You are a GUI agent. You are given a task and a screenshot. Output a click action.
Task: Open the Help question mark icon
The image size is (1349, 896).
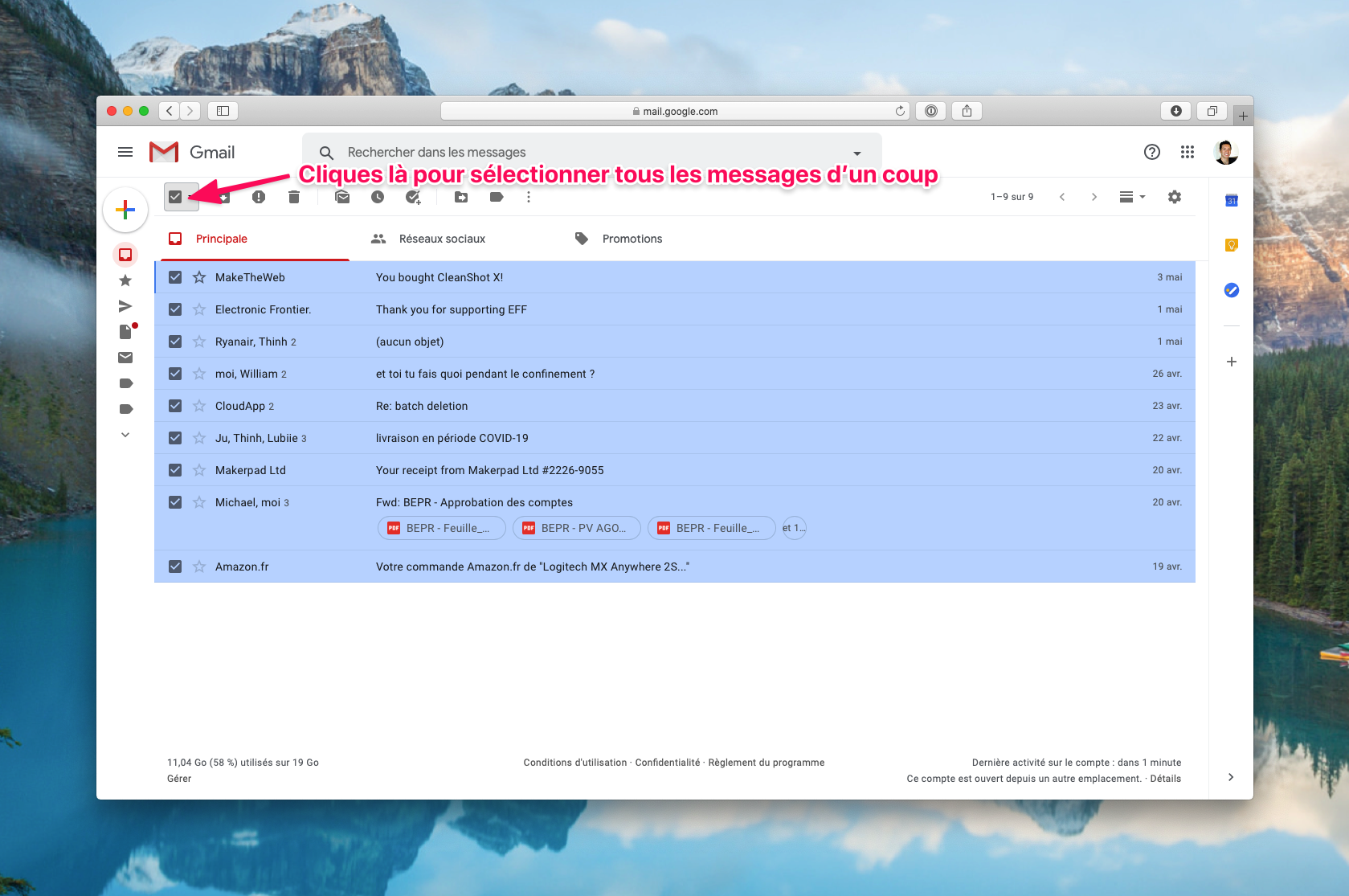[1152, 152]
